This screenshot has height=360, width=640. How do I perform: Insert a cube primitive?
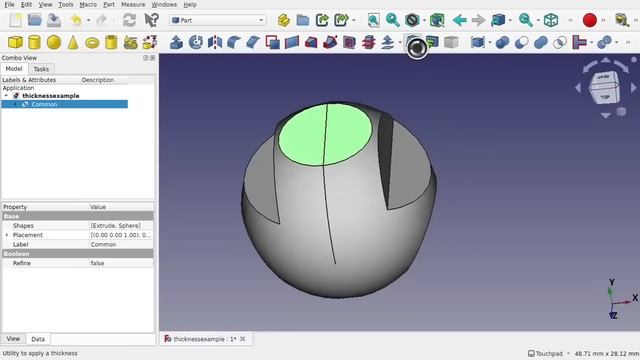coord(16,42)
